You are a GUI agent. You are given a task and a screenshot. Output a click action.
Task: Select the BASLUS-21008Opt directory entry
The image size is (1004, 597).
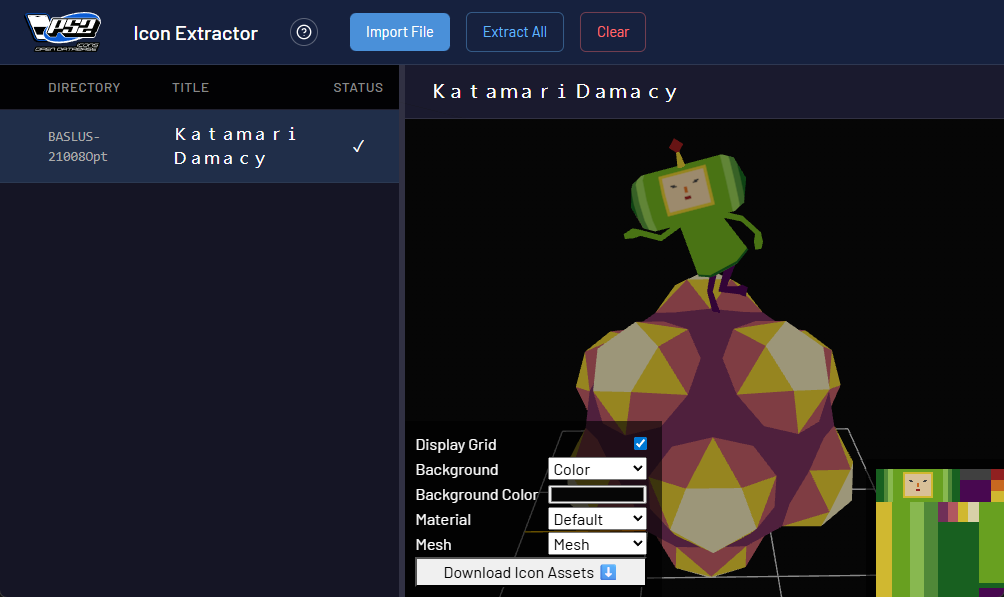[78, 146]
